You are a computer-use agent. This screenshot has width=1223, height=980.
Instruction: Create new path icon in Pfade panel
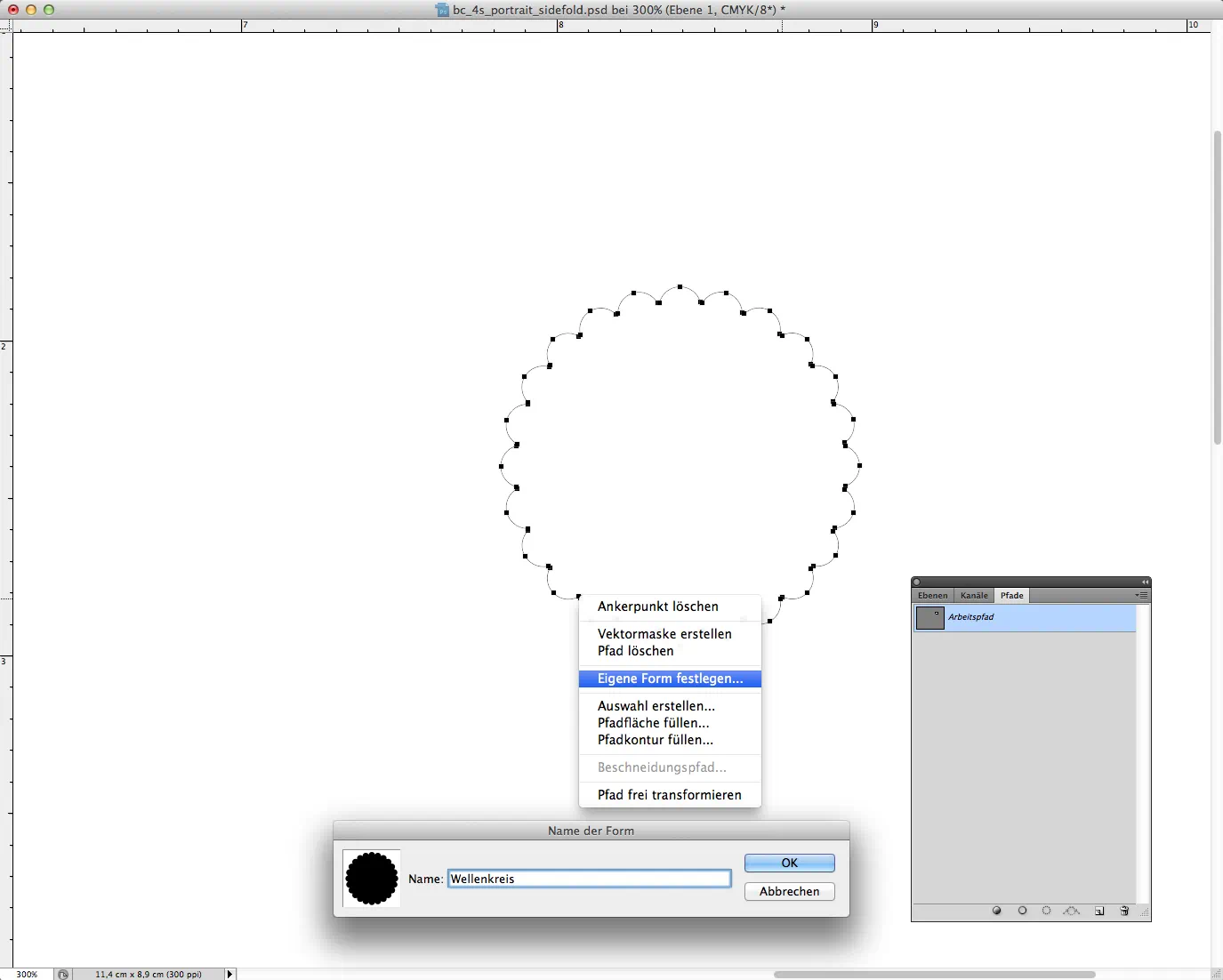coord(1099,911)
